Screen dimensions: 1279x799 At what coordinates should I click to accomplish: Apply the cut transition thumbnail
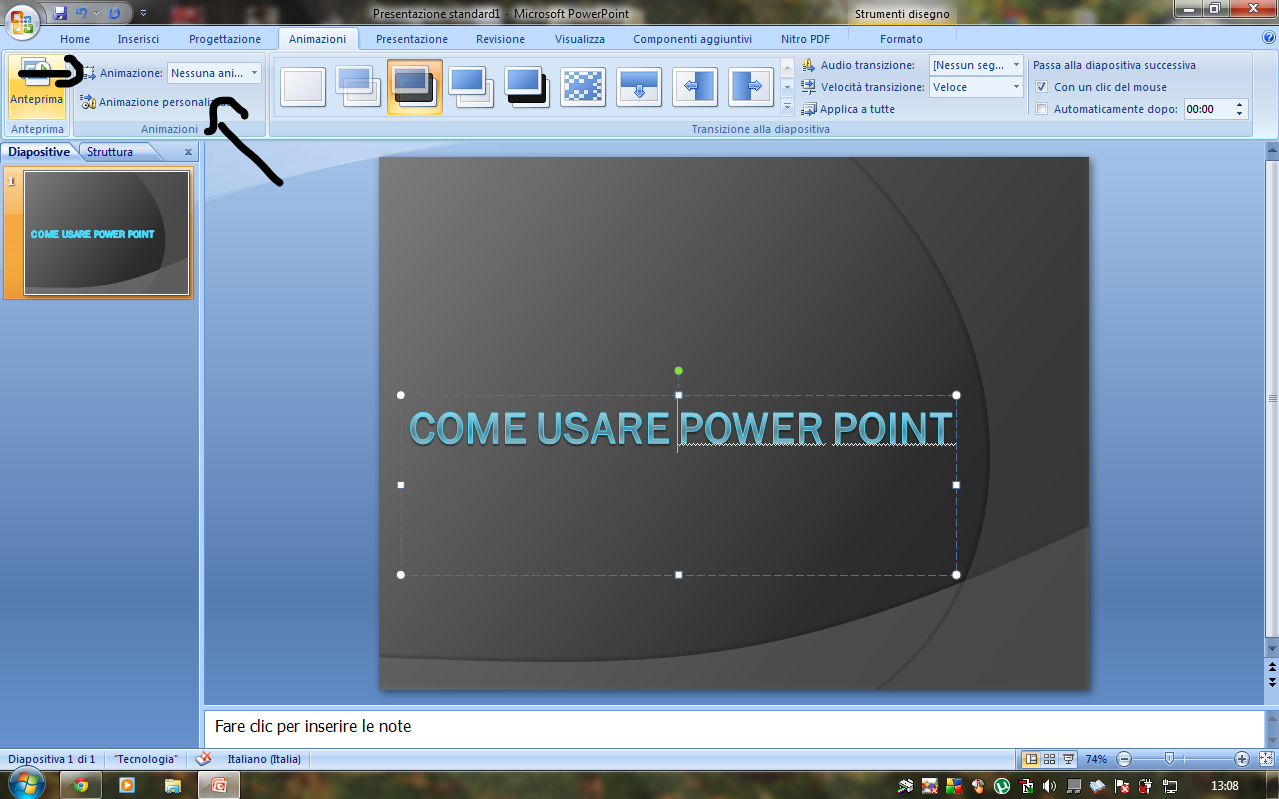click(471, 87)
